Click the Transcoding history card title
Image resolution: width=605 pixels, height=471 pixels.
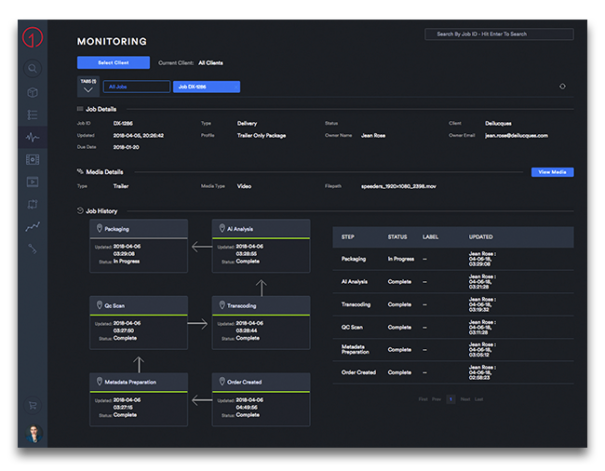(x=242, y=306)
